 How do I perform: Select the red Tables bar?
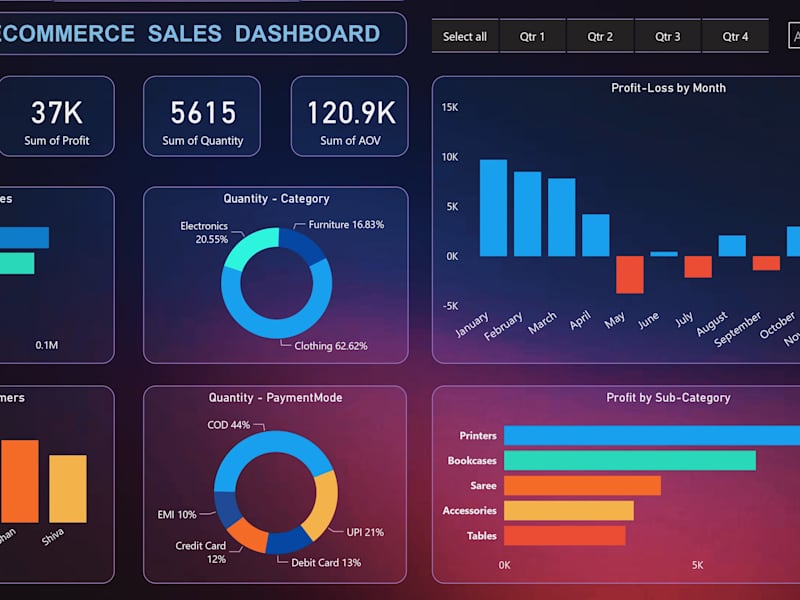click(x=565, y=536)
